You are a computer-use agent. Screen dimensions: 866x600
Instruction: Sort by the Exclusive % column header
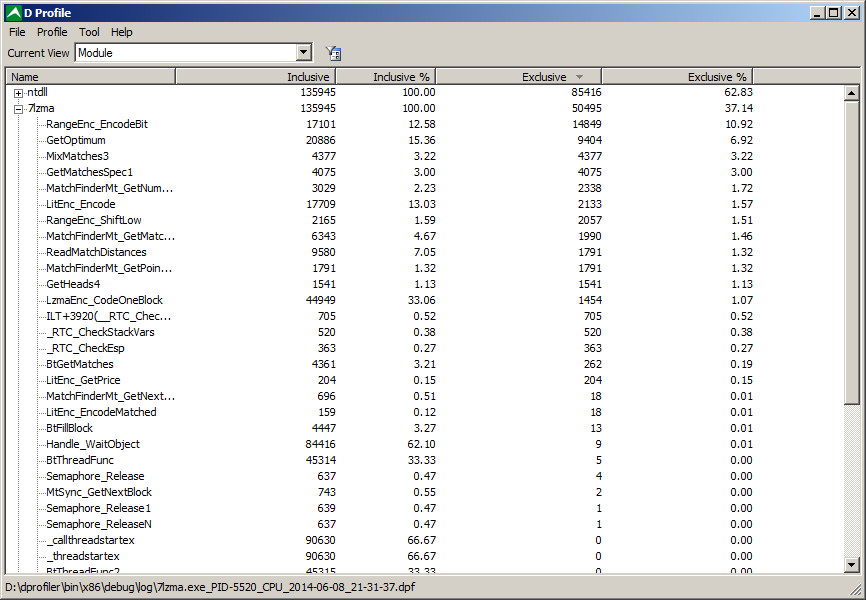(x=677, y=77)
